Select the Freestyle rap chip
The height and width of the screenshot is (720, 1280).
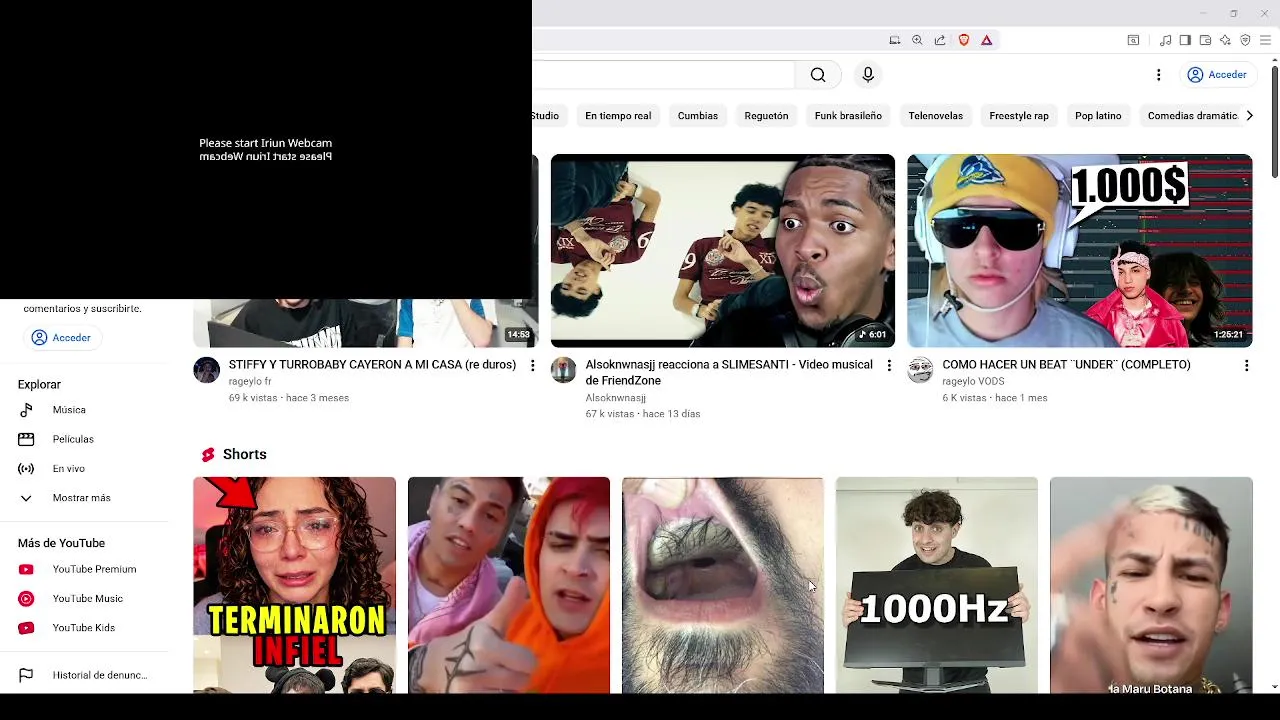1019,116
